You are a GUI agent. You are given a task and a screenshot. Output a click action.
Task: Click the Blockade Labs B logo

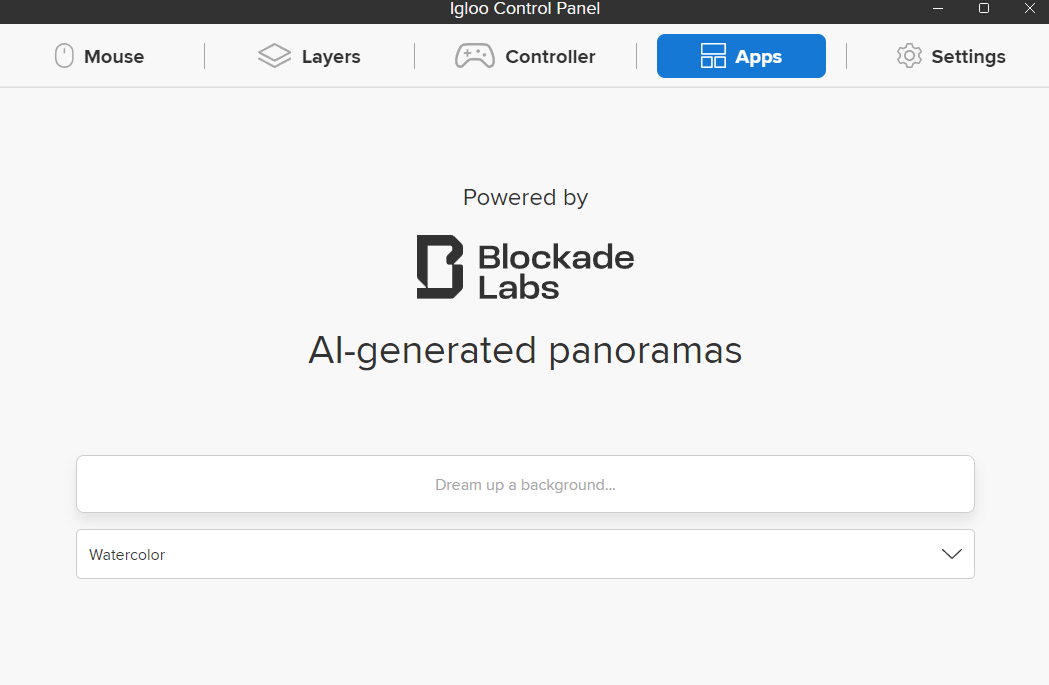click(x=440, y=267)
